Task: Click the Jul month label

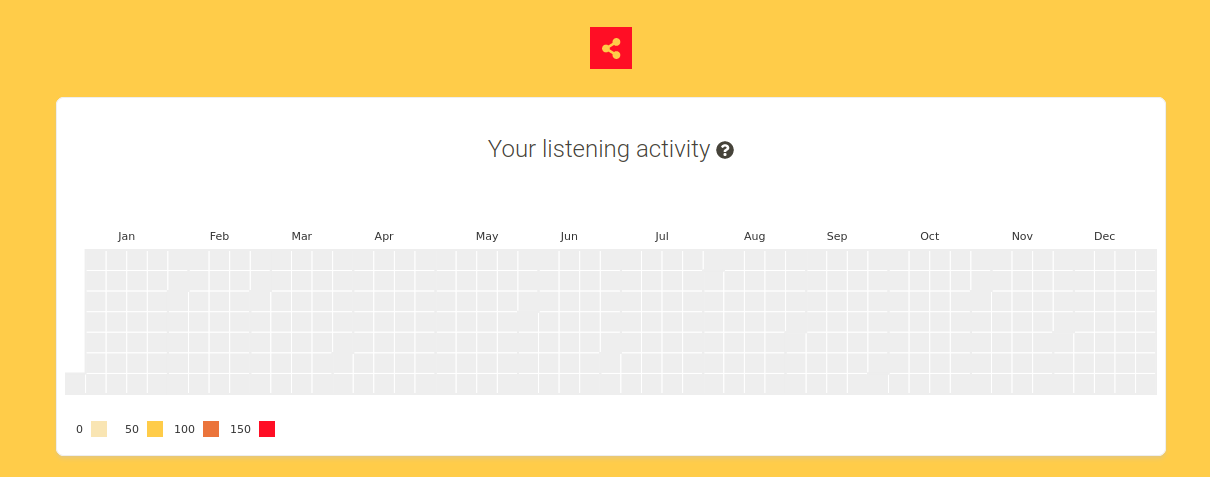Action: pyautogui.click(x=662, y=237)
